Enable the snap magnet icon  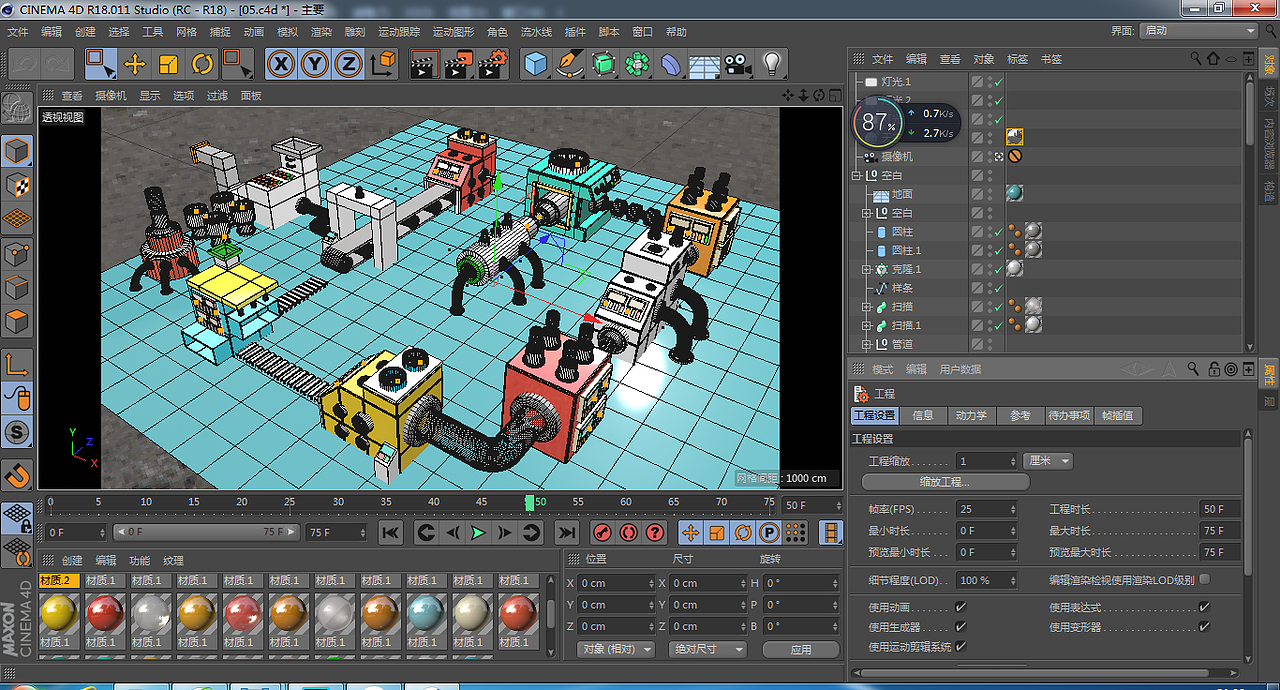point(17,474)
